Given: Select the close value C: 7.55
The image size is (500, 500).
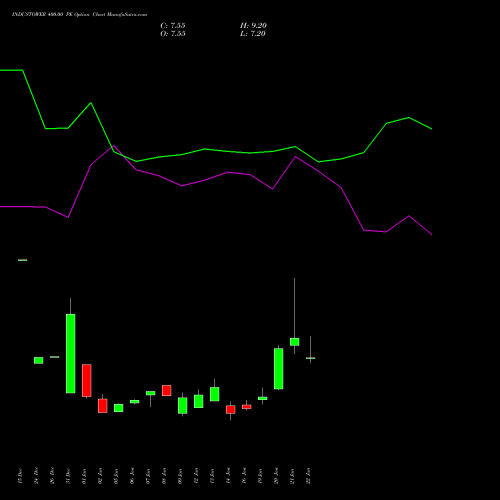Looking at the screenshot, I should (173, 26).
